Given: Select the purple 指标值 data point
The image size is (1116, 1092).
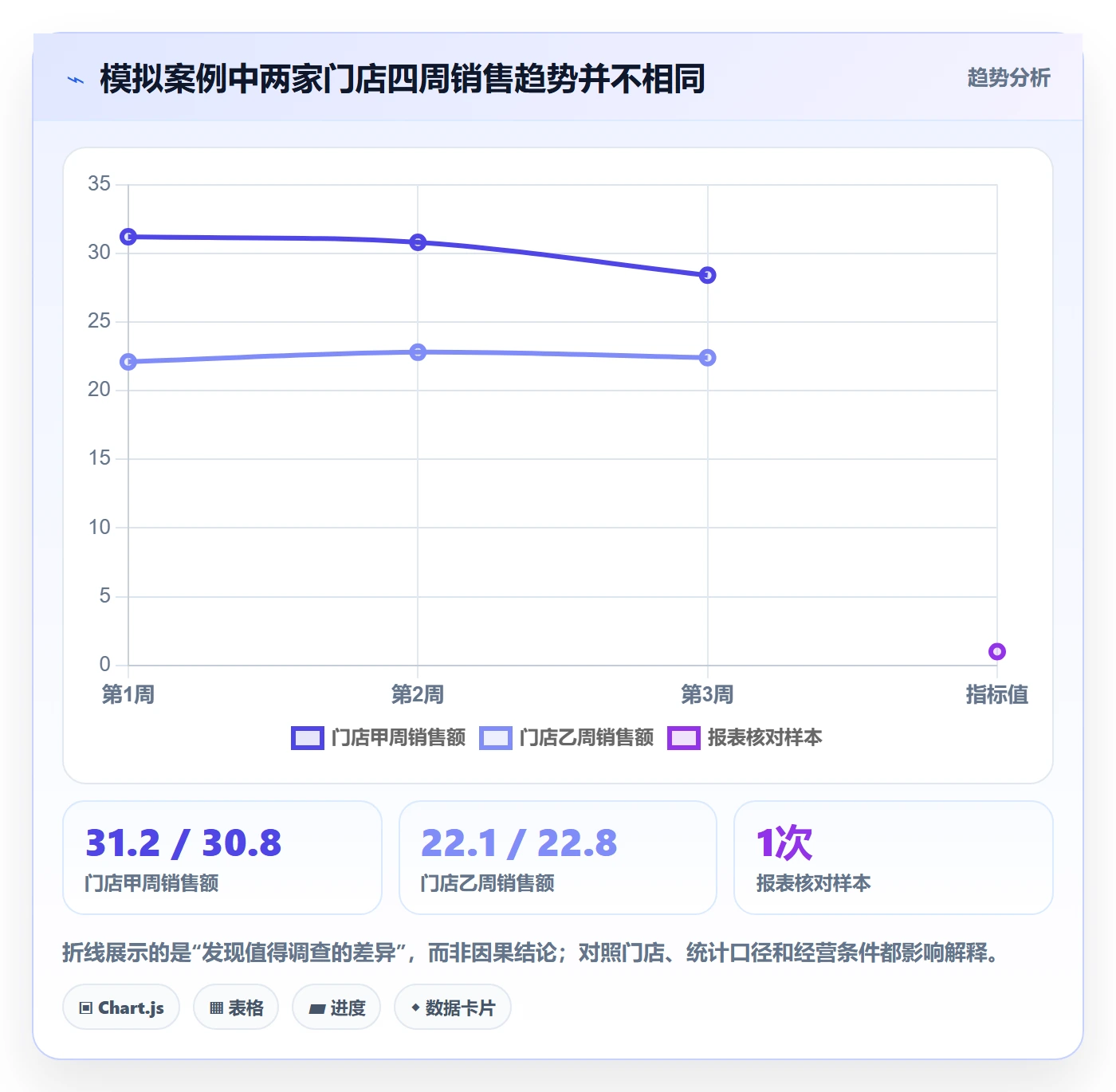Looking at the screenshot, I should click(x=997, y=652).
